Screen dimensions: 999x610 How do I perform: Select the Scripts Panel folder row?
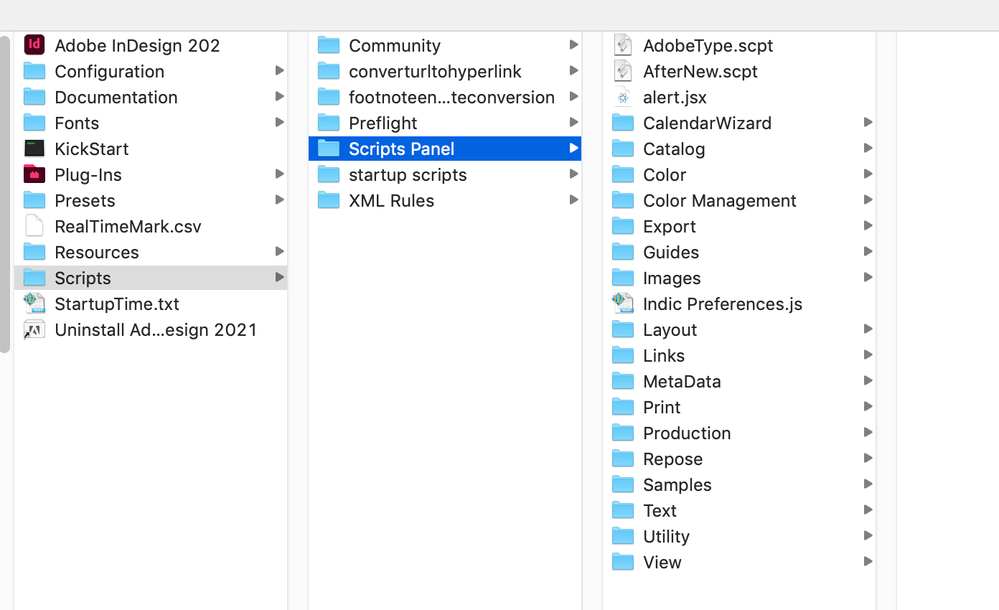[x=445, y=149]
